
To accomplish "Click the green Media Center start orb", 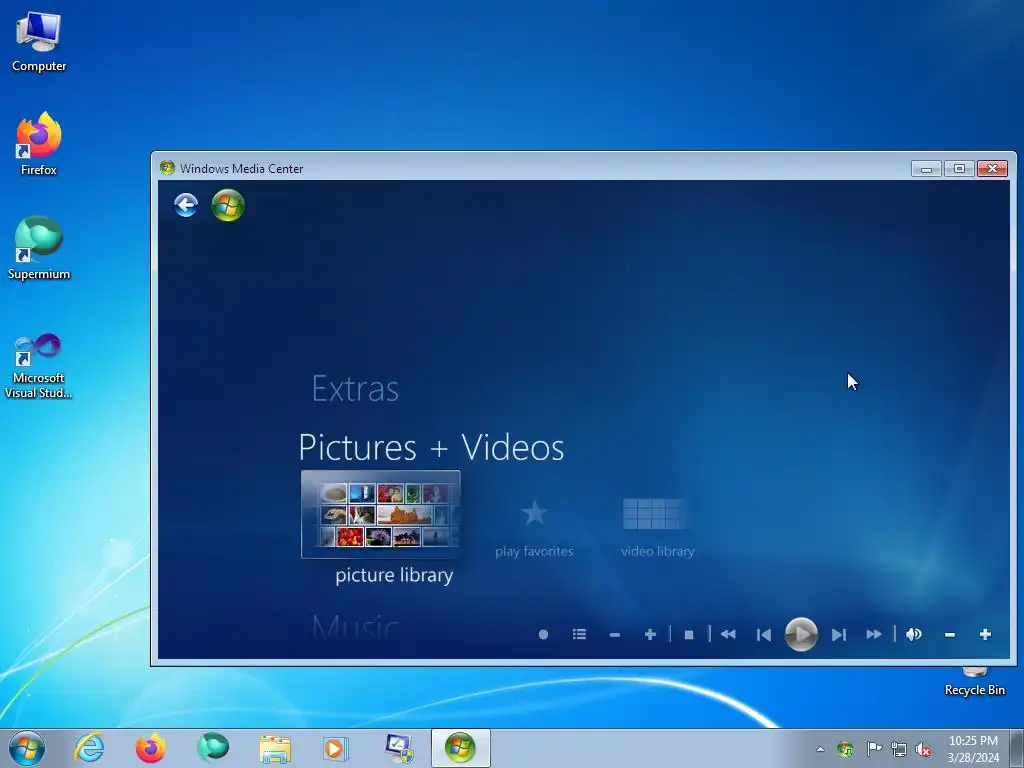I will pos(228,205).
